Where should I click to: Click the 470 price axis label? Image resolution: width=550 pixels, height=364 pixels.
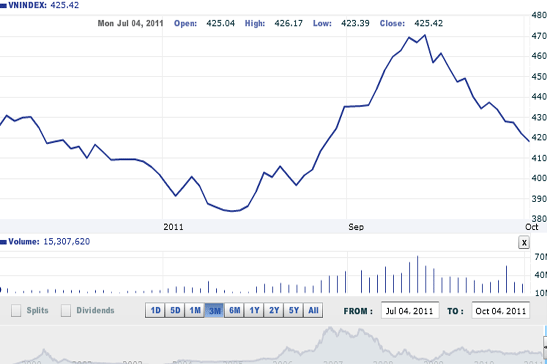(x=539, y=36)
